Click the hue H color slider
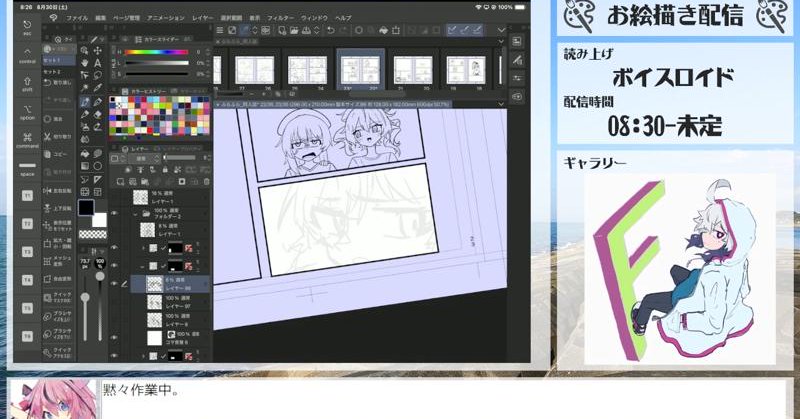The image size is (800, 419). pyautogui.click(x=156, y=52)
